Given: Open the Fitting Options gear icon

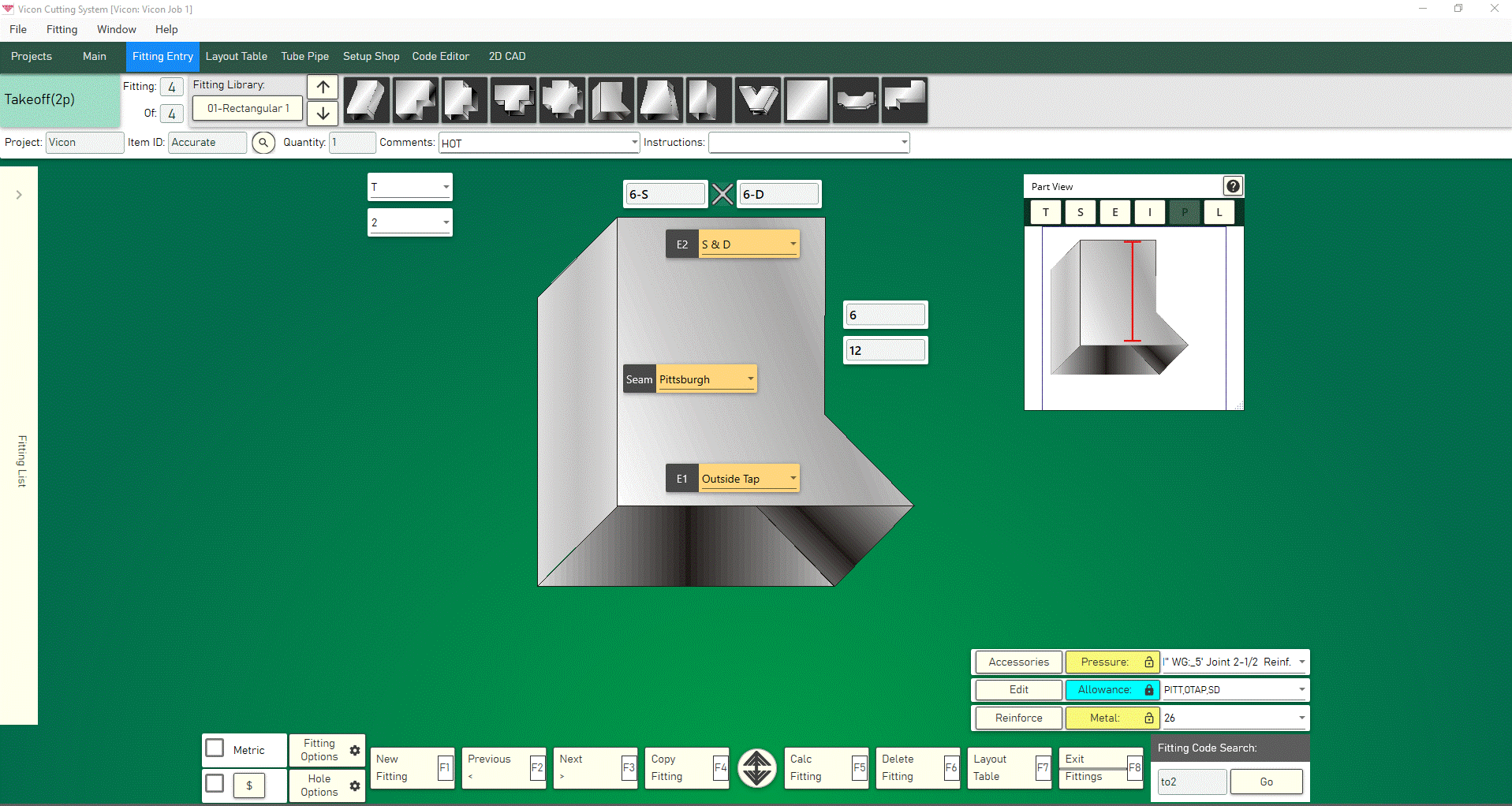Looking at the screenshot, I should [354, 751].
